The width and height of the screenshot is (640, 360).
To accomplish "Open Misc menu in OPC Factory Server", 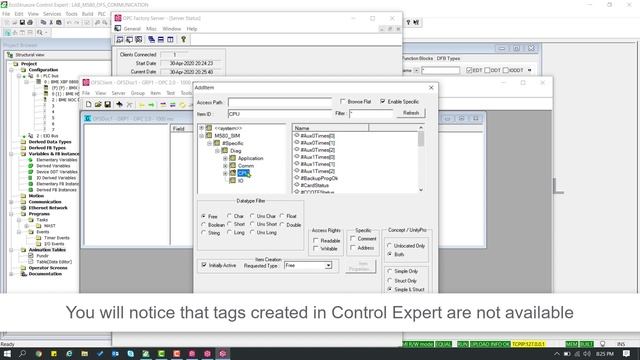I will pyautogui.click(x=151, y=29).
